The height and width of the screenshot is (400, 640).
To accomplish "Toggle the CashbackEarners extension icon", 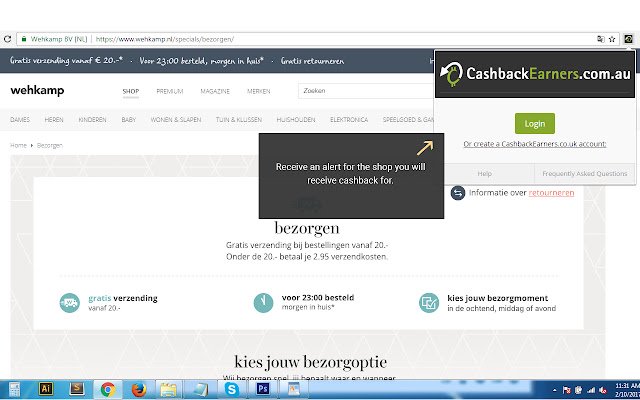I will 628,39.
